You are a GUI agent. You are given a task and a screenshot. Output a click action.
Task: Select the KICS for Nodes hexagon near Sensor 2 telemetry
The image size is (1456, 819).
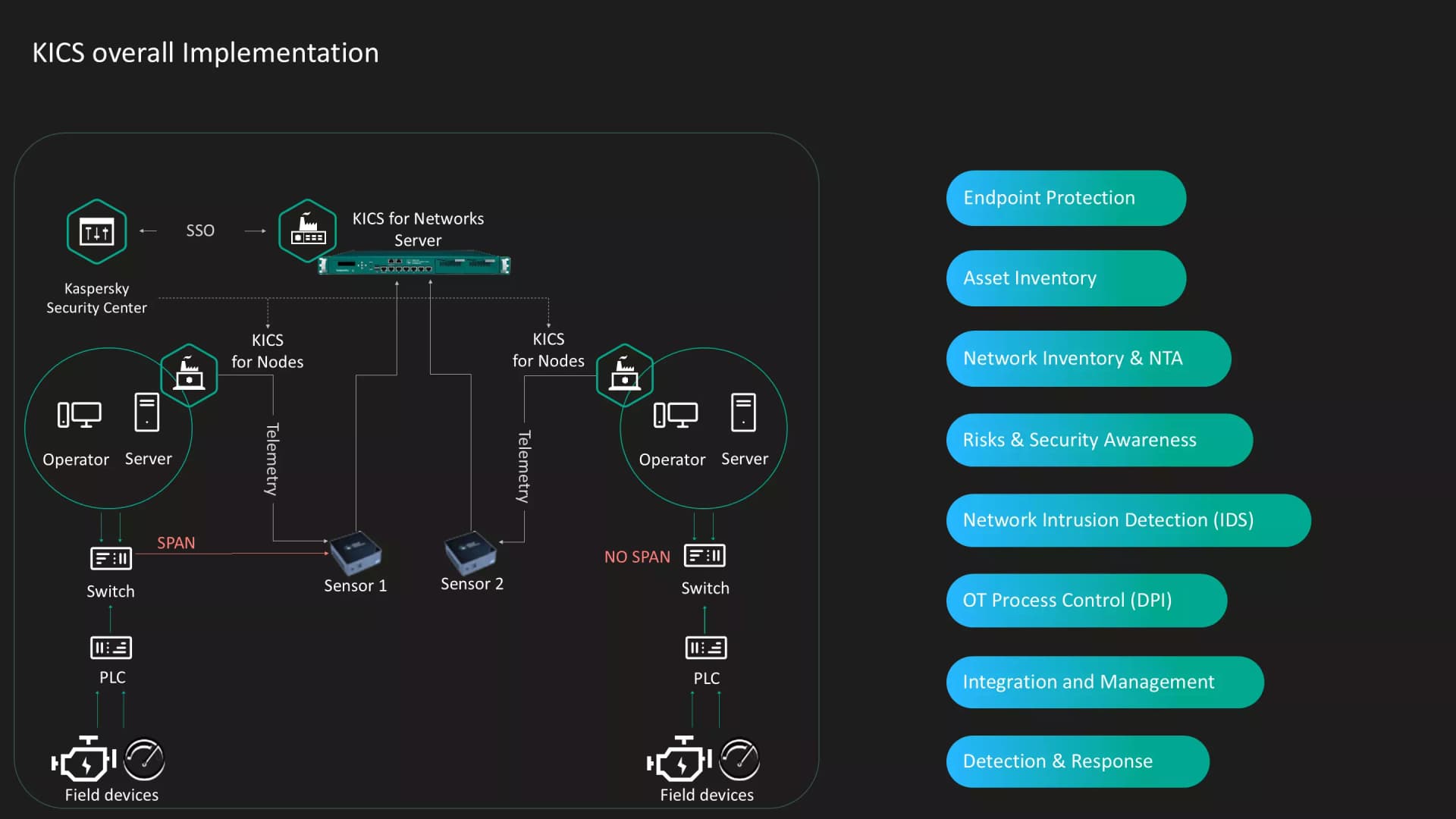625,375
